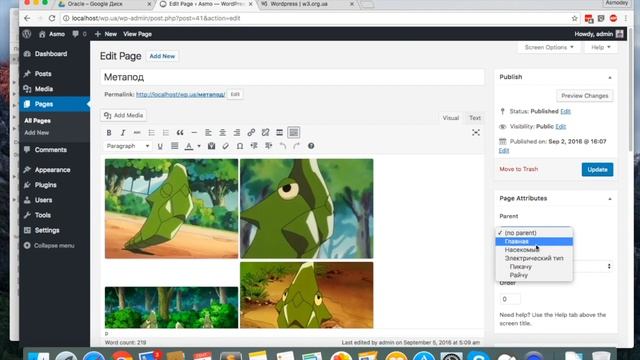This screenshot has width=640, height=360.
Task: Toggle the editor toolbar kitchen sink
Action: 293,133
